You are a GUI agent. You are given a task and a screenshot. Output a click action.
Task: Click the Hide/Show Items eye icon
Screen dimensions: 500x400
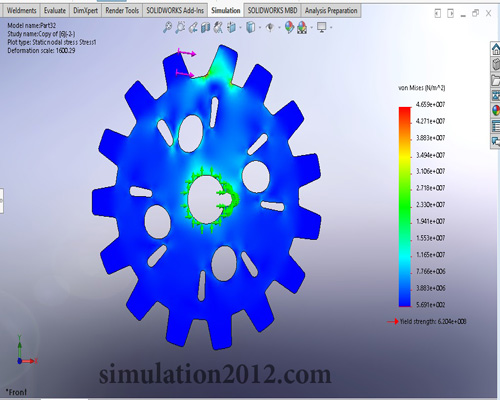(x=270, y=27)
